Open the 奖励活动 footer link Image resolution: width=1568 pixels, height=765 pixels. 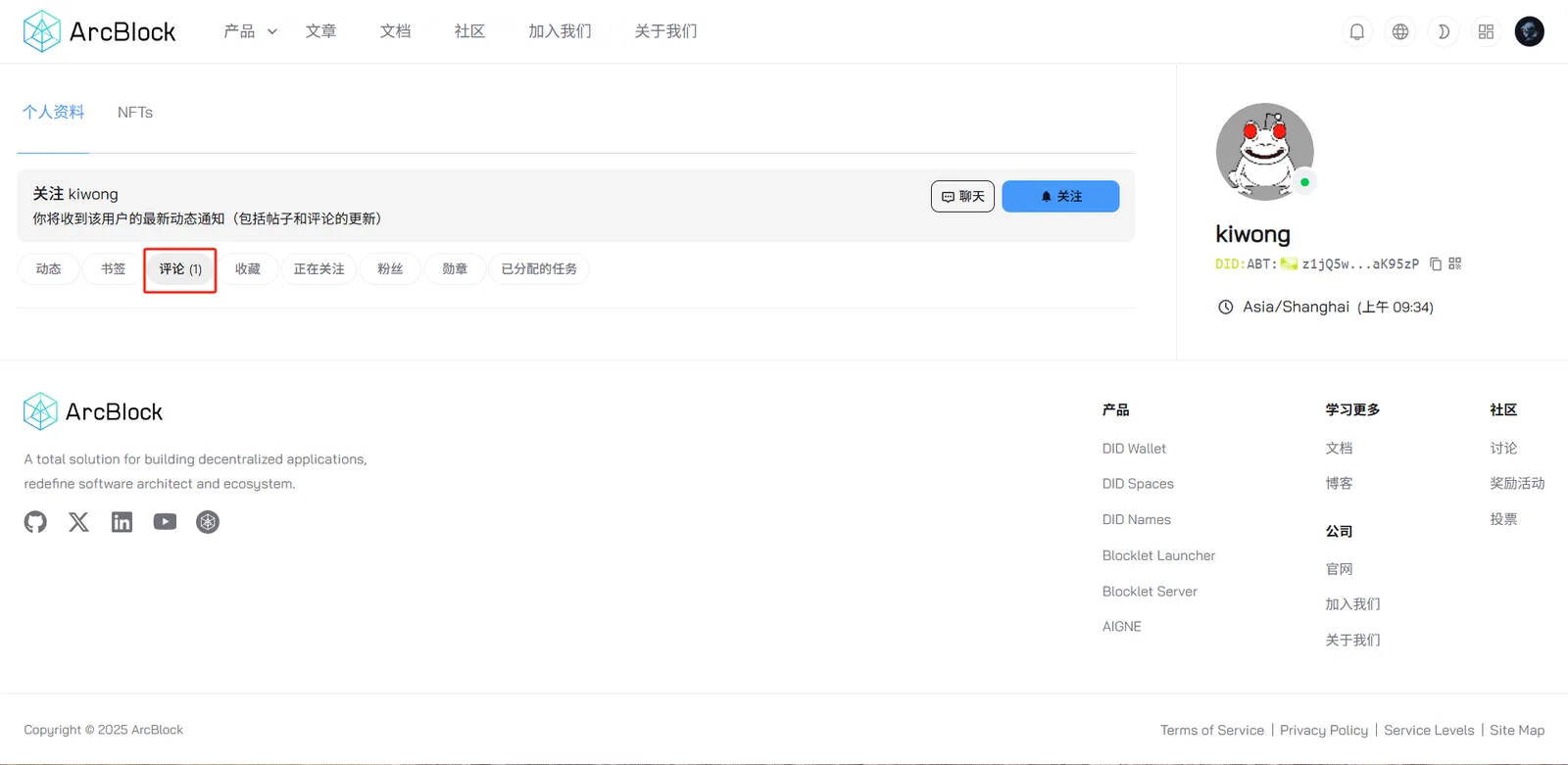1517,484
